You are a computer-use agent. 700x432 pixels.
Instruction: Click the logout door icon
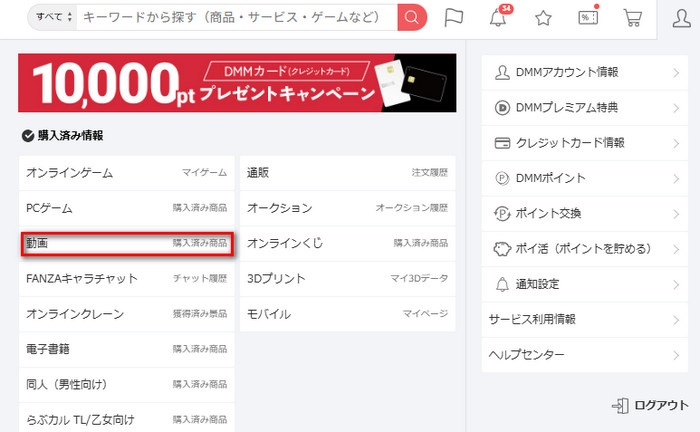pyautogui.click(x=621, y=406)
